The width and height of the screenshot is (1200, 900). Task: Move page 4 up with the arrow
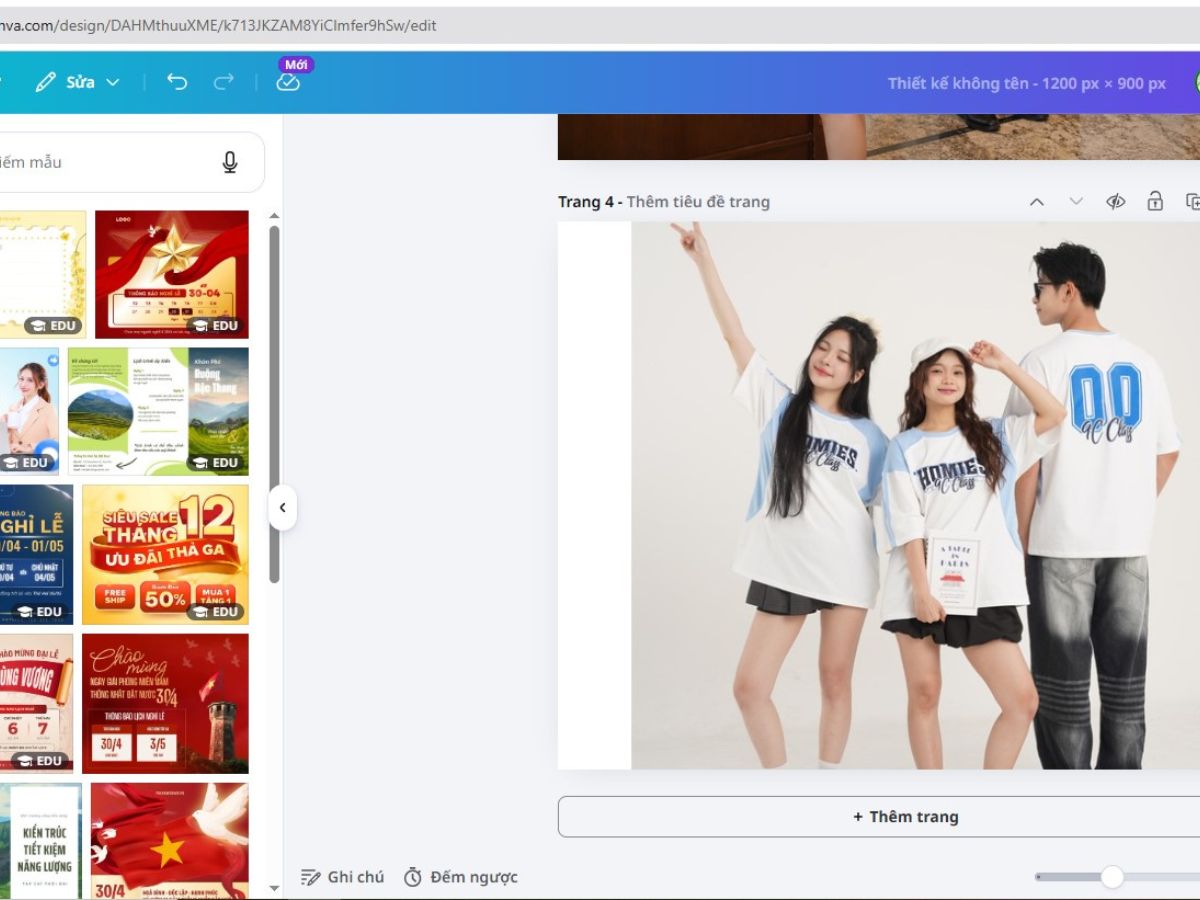tap(1037, 202)
